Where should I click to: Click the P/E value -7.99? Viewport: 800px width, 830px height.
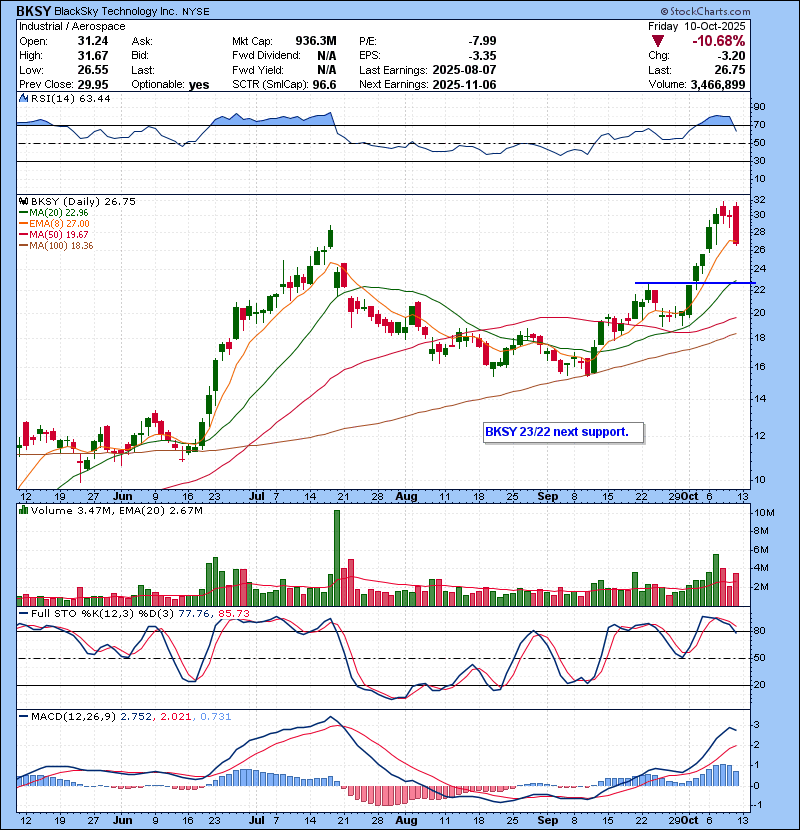(x=482, y=41)
